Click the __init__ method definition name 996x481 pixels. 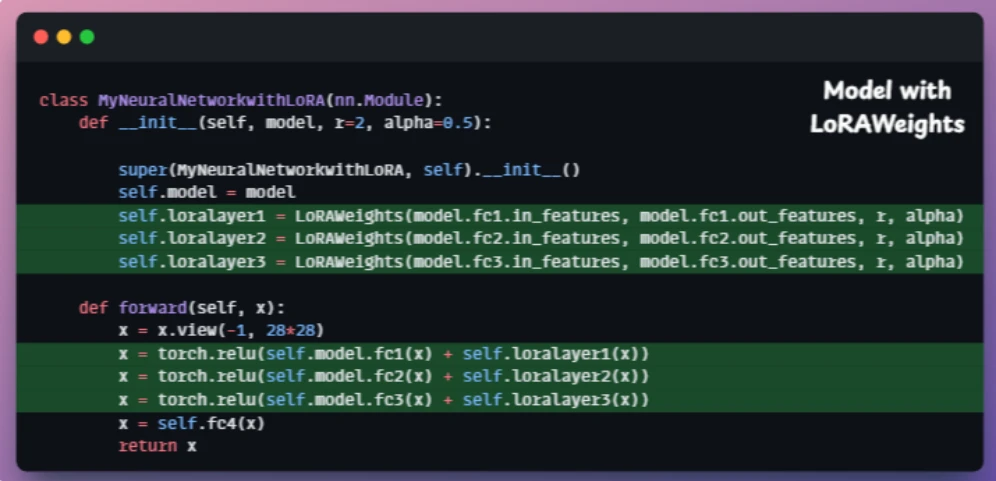pyautogui.click(x=158, y=123)
